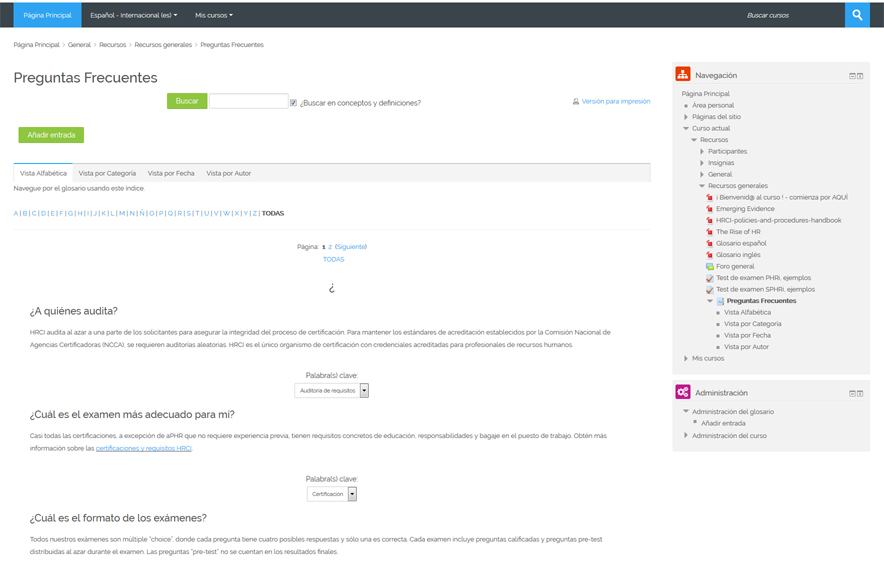The width and height of the screenshot is (884, 561).
Task: Open the HRCI-policies-and-procedures-handbook PDF icon
Action: tap(709, 220)
